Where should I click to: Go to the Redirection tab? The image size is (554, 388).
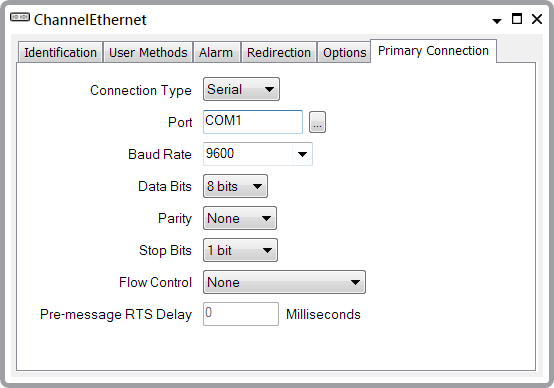pos(279,52)
